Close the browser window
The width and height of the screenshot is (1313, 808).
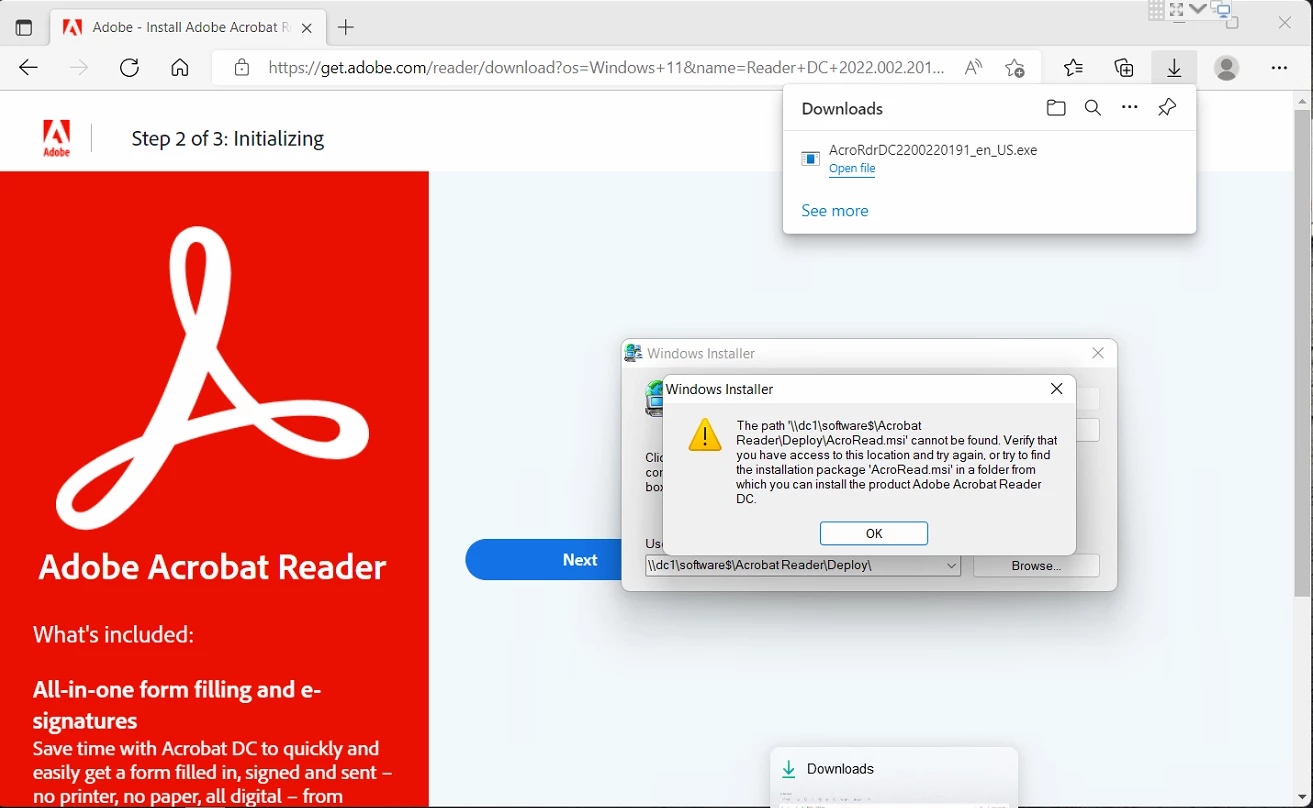click(x=1285, y=22)
